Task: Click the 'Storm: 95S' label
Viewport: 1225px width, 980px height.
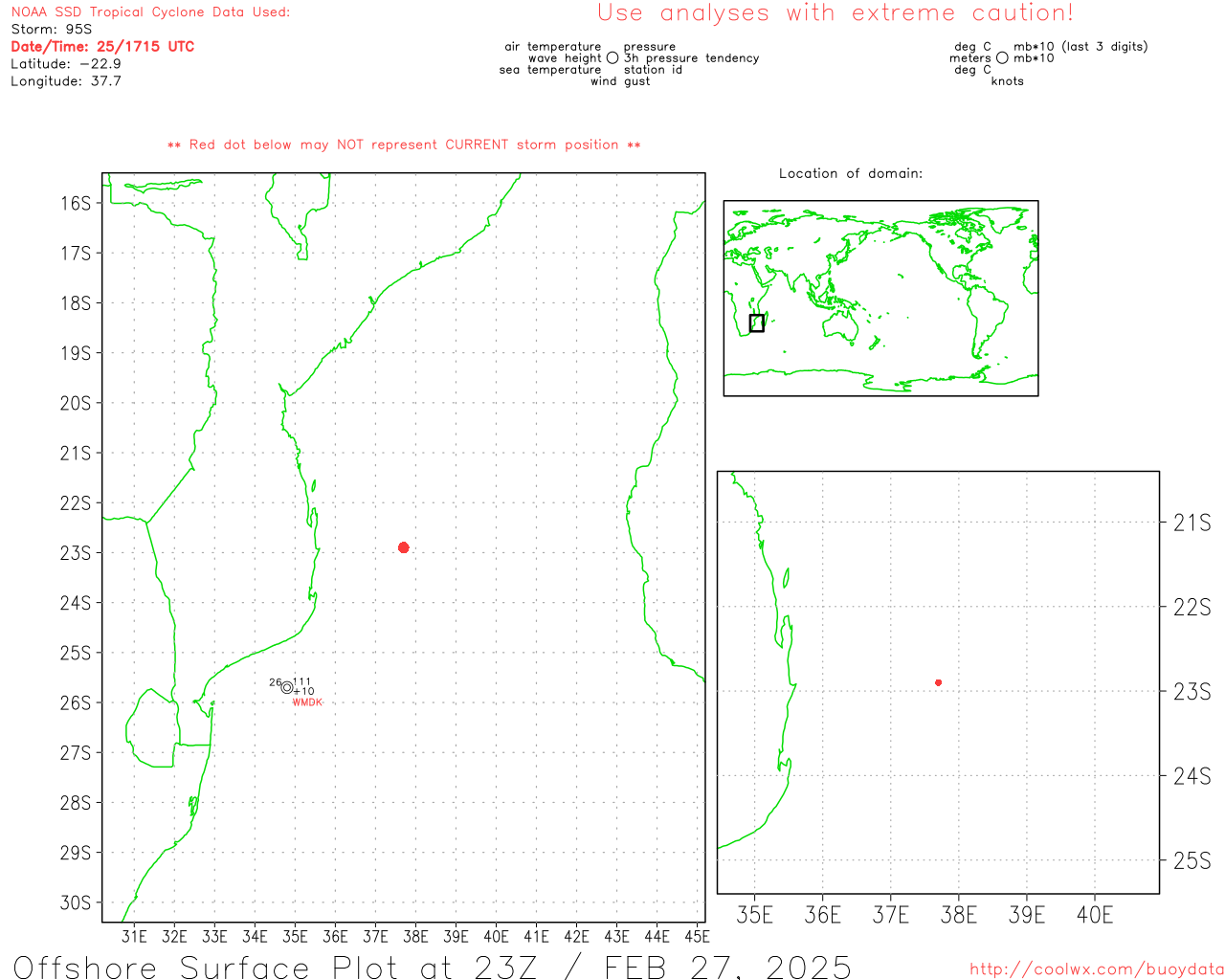Action: pos(52,29)
